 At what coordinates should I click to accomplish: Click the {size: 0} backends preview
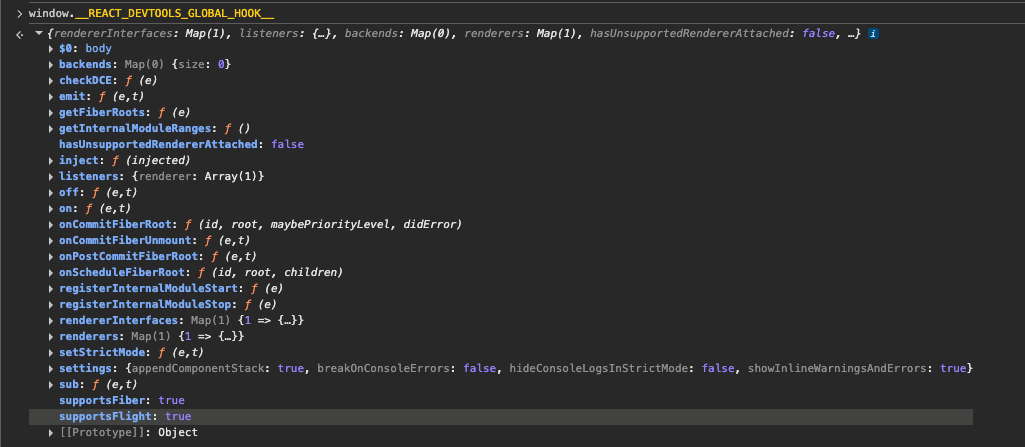(x=199, y=65)
